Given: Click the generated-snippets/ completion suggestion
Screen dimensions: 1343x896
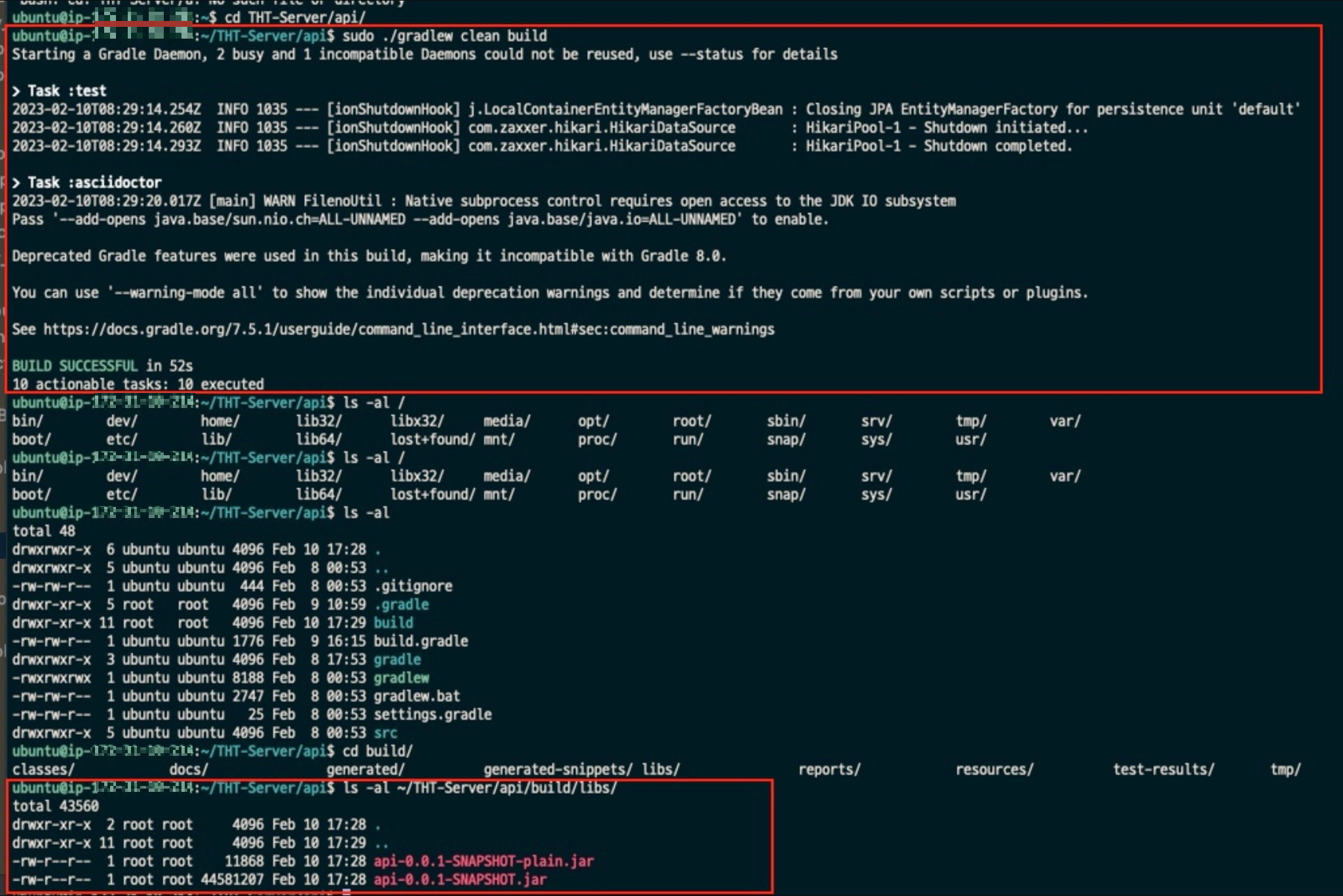Looking at the screenshot, I should pyautogui.click(x=558, y=770).
